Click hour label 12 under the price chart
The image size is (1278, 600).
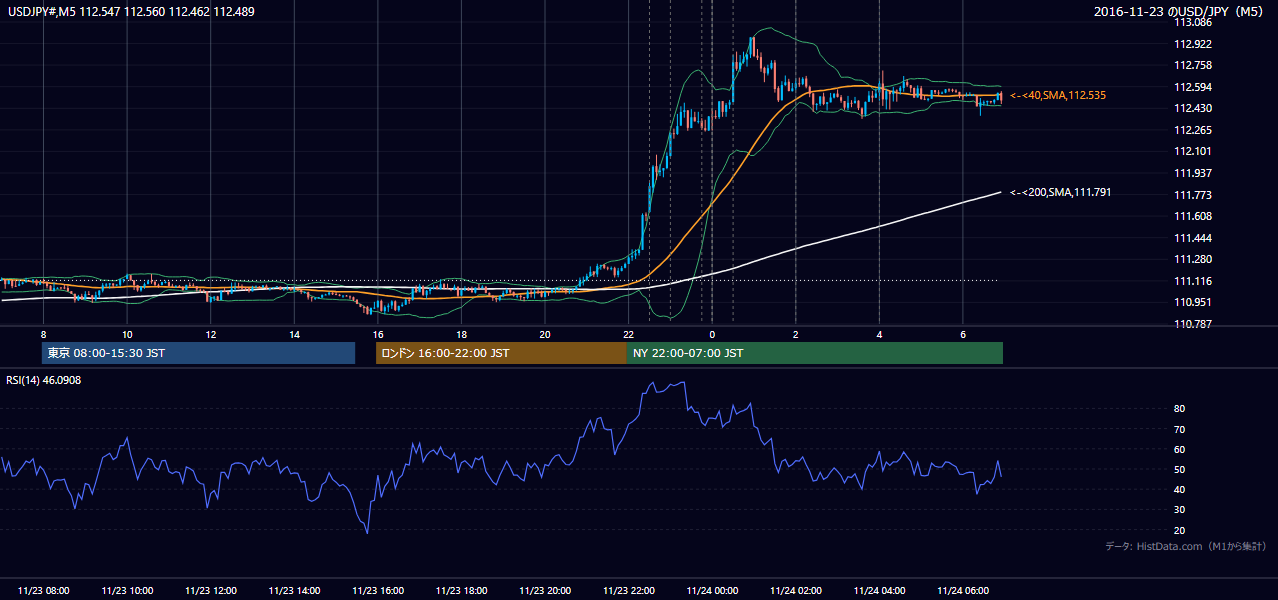(210, 334)
